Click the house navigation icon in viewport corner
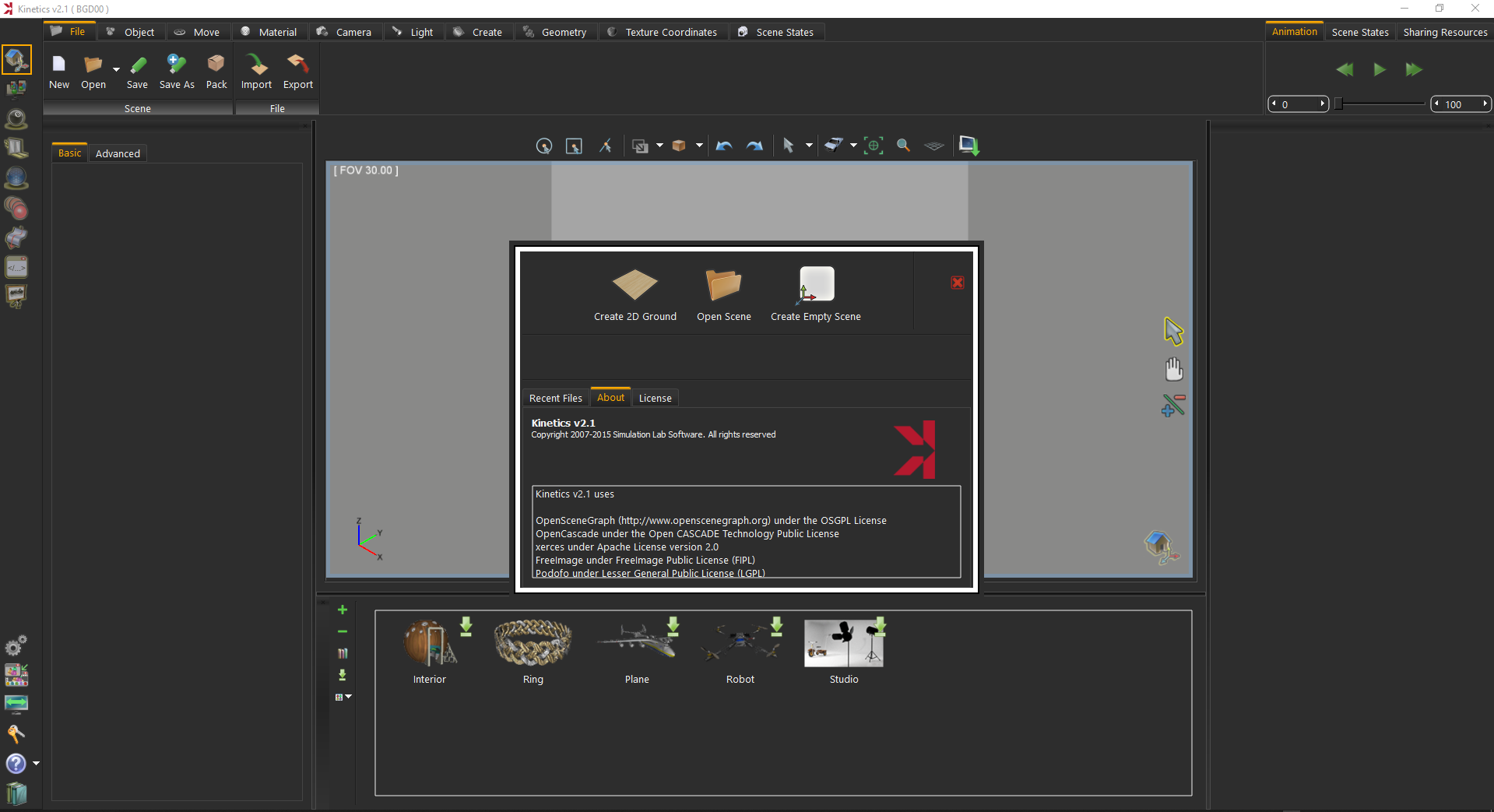The image size is (1494, 812). pos(1162,546)
